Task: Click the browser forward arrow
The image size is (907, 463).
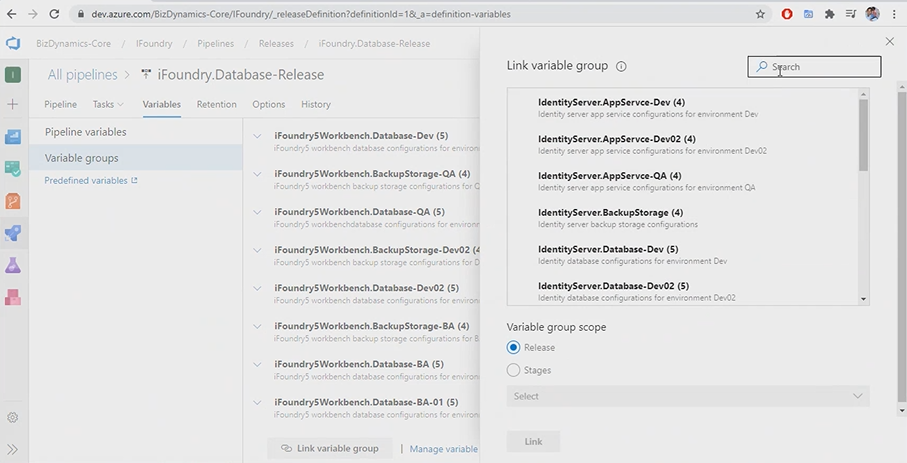Action: click(33, 14)
